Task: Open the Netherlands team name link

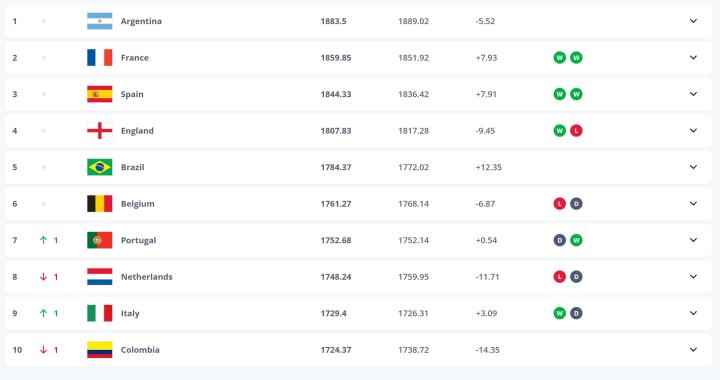Action: 146,277
